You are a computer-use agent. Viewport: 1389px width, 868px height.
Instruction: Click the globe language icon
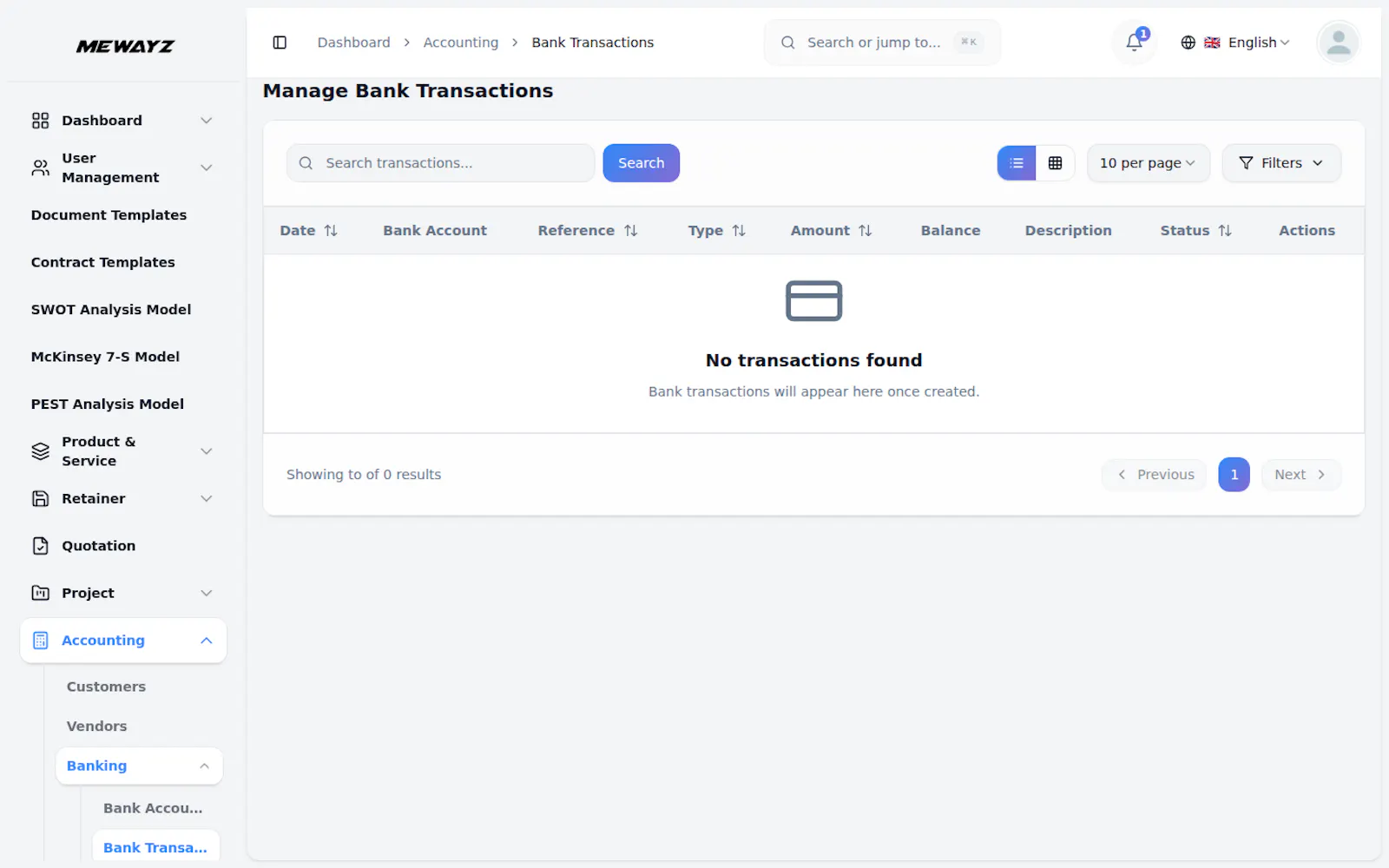coord(1188,43)
